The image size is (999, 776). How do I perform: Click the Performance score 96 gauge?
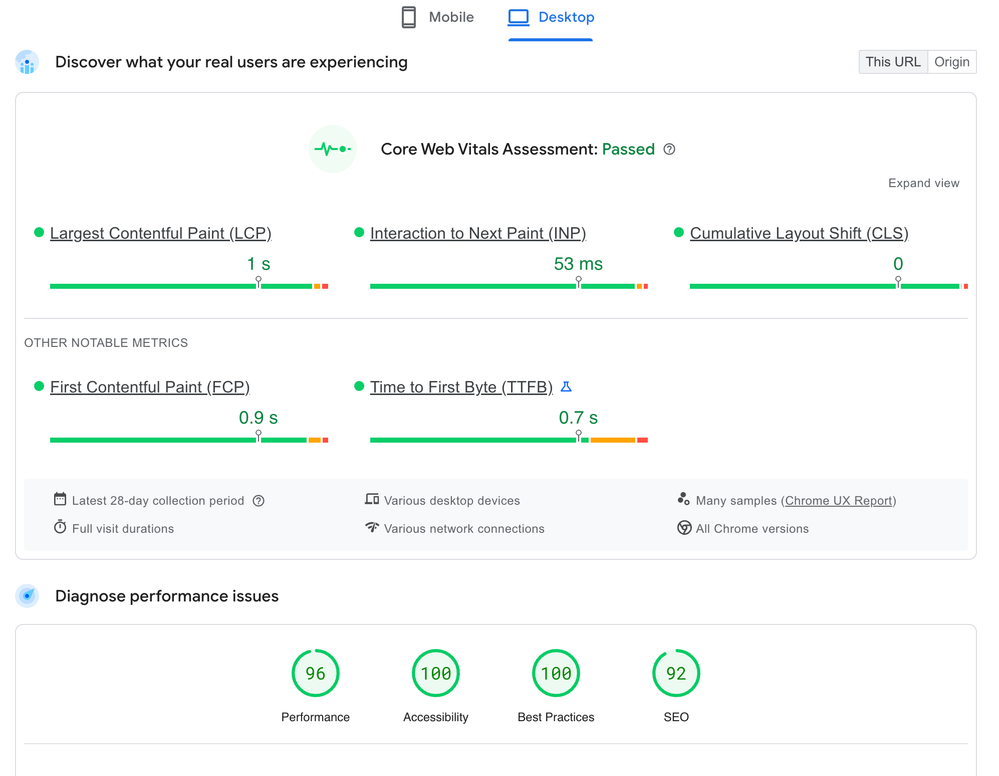[315, 673]
